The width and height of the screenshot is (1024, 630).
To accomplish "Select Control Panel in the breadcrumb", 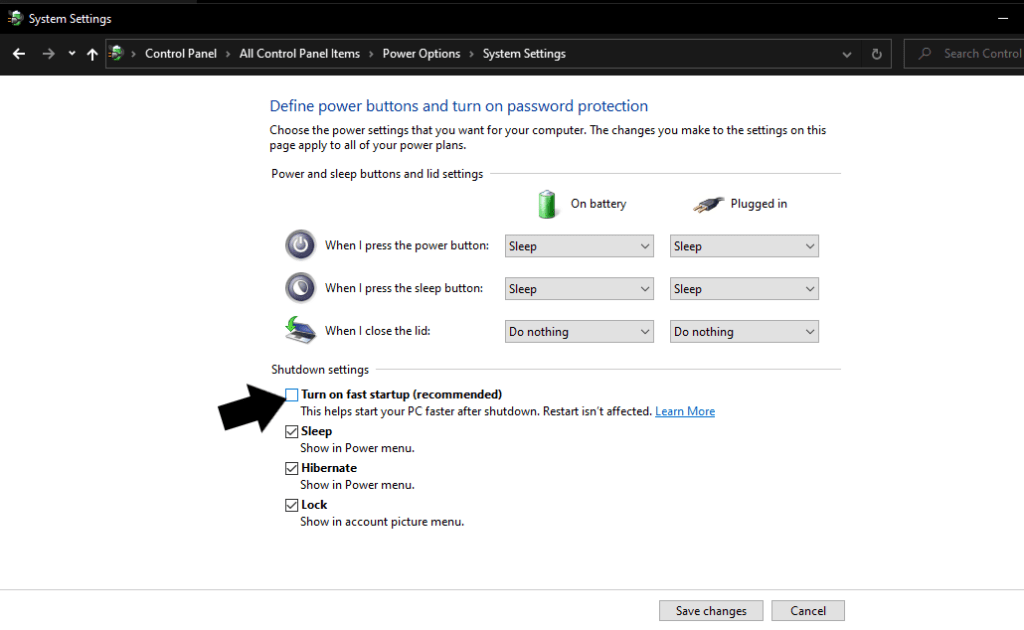I will click(x=180, y=53).
